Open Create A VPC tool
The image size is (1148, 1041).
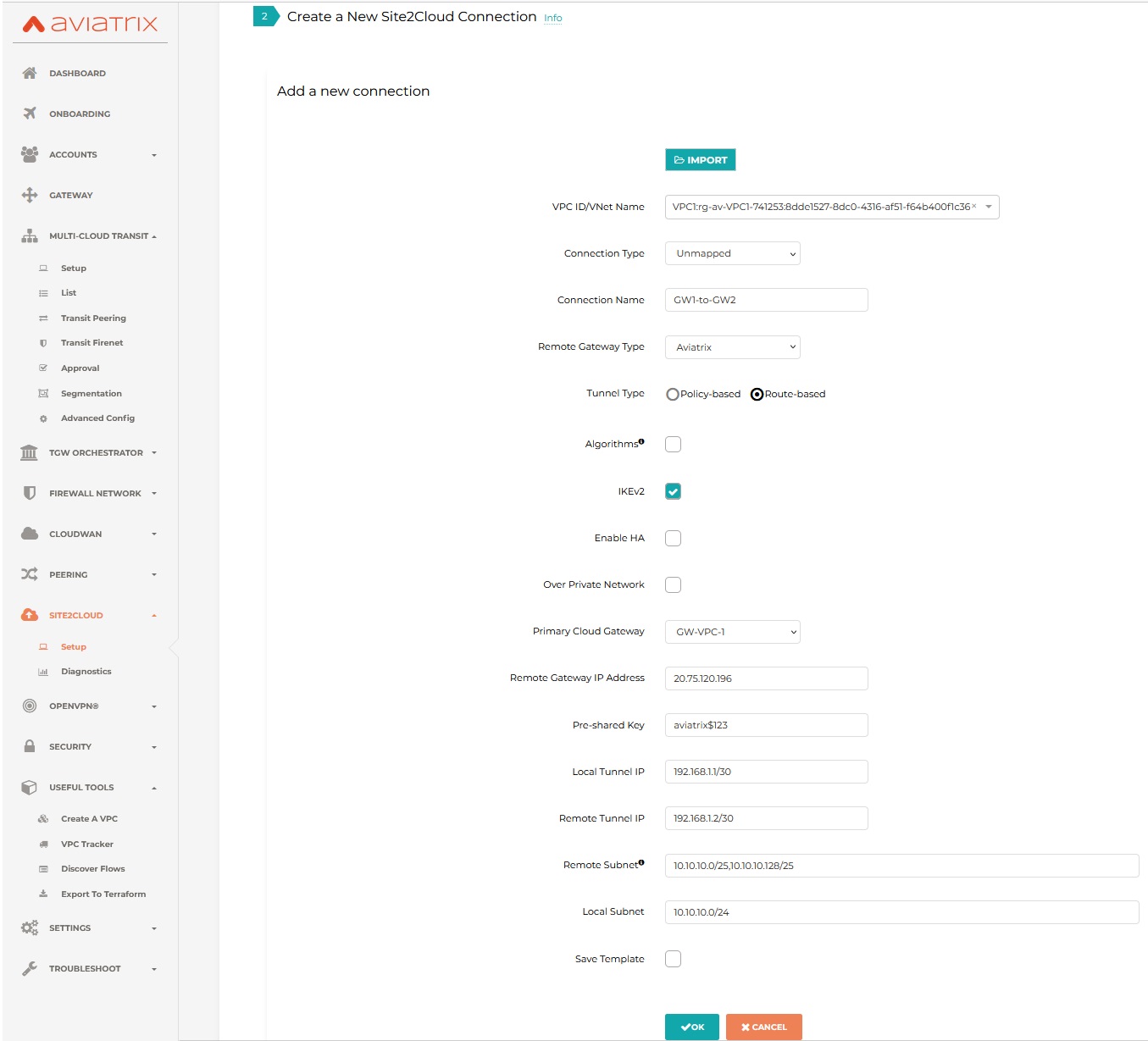pos(89,819)
